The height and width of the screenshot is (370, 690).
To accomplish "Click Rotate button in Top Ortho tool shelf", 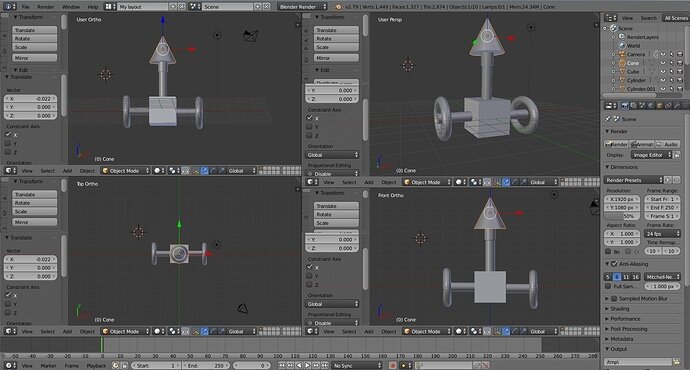I will click(35, 203).
